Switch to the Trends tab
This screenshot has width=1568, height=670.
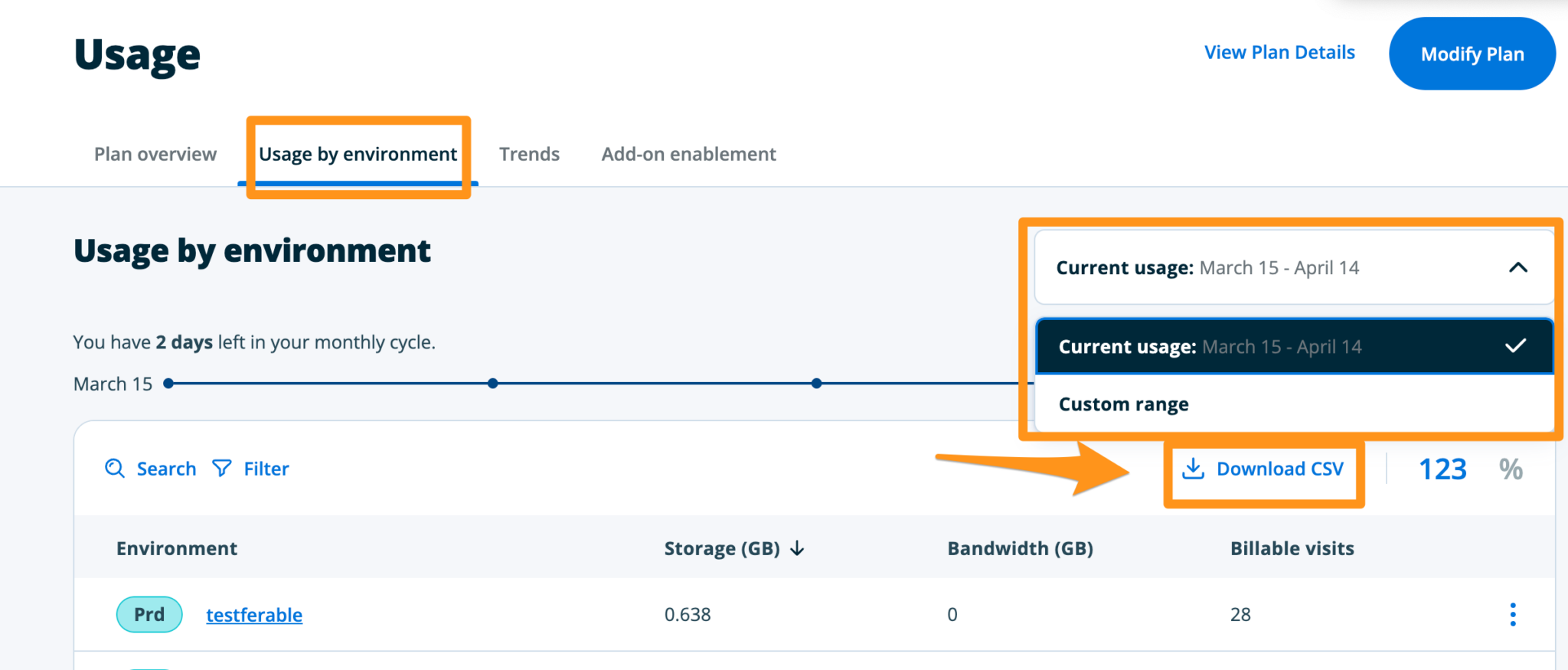529,154
